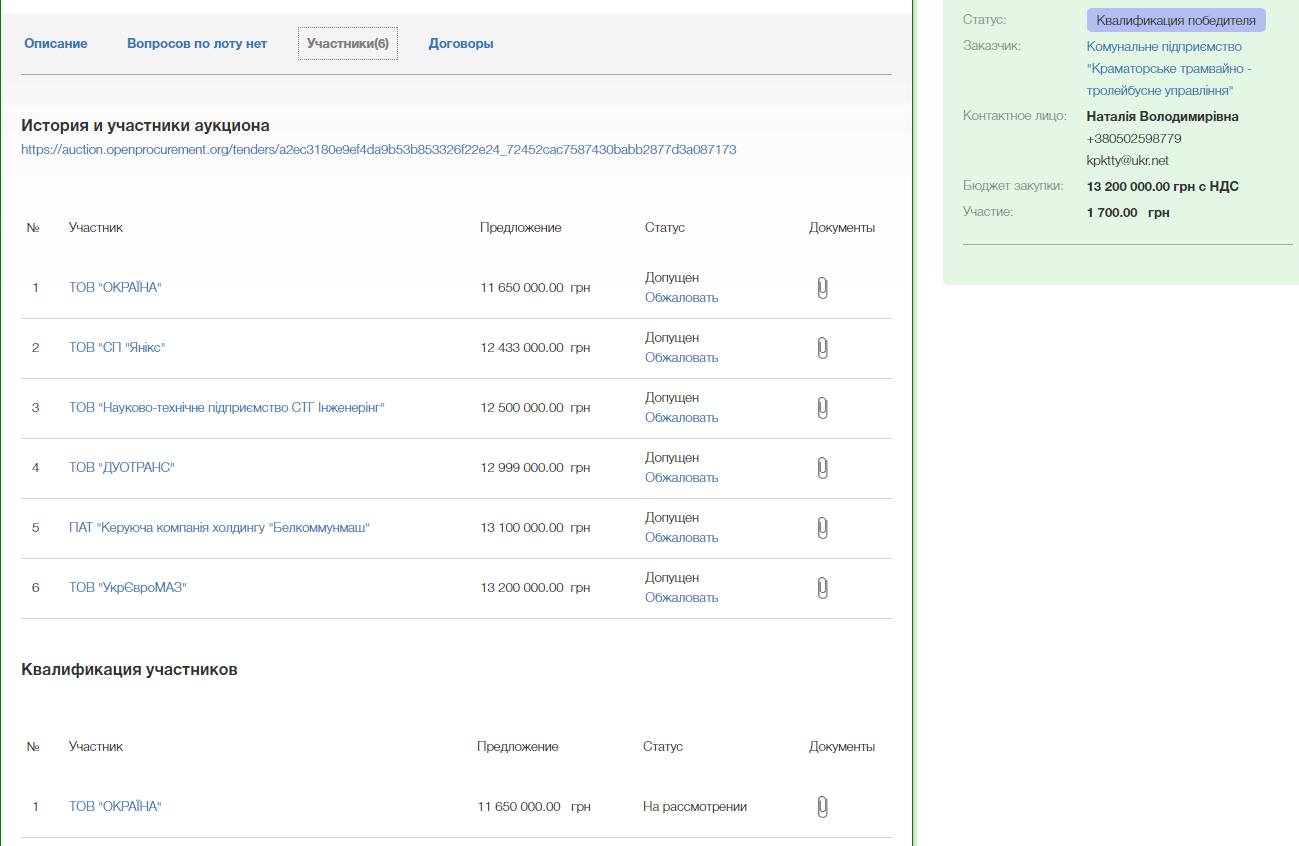
Task: Click Обжаловать for ТОВ "УкрЄвроМАЗ"
Action: click(x=682, y=598)
